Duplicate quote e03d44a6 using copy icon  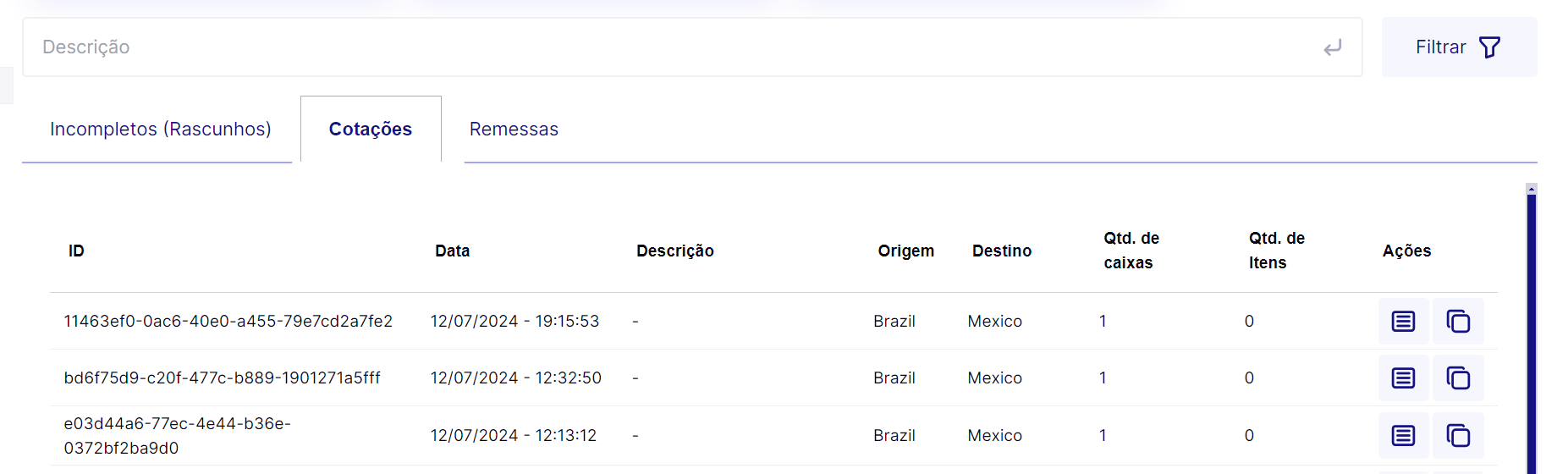1458,436
